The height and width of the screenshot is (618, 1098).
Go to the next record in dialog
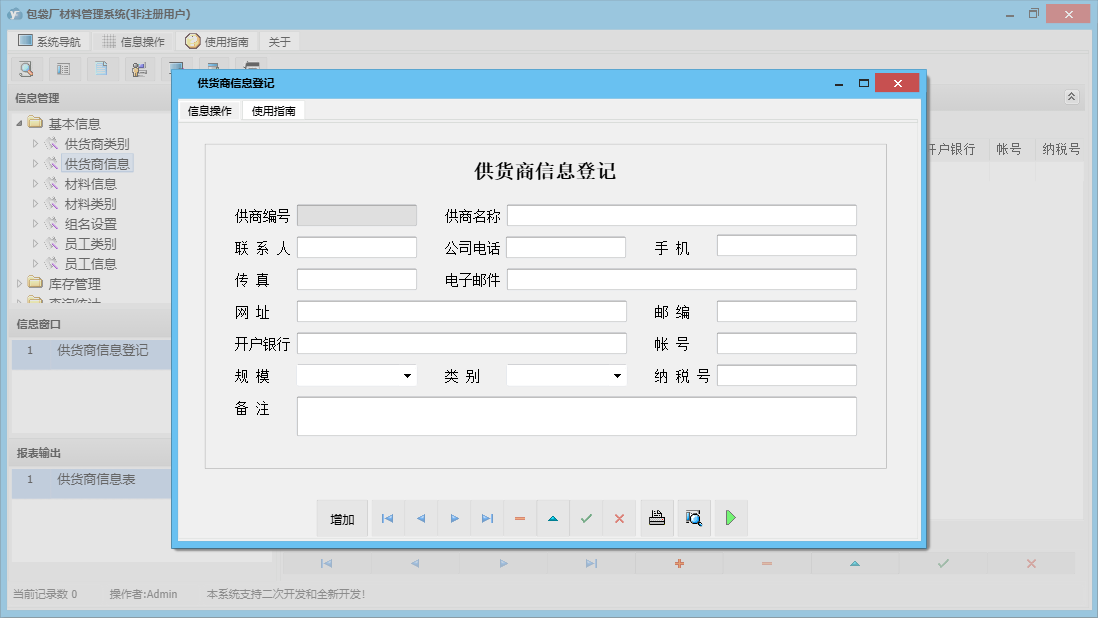[454, 519]
